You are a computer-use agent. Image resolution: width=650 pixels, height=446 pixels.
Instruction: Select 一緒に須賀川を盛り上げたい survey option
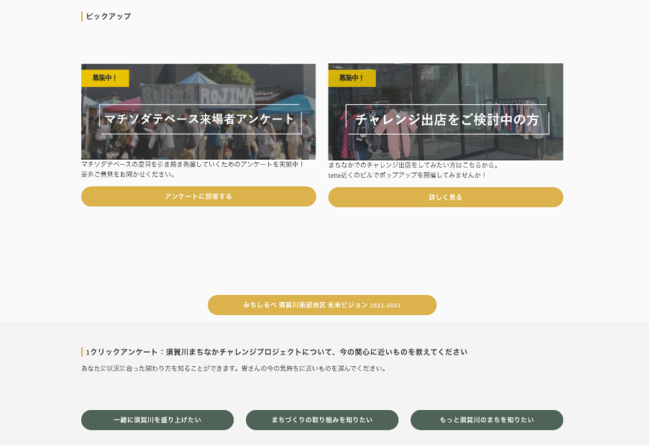click(x=157, y=420)
